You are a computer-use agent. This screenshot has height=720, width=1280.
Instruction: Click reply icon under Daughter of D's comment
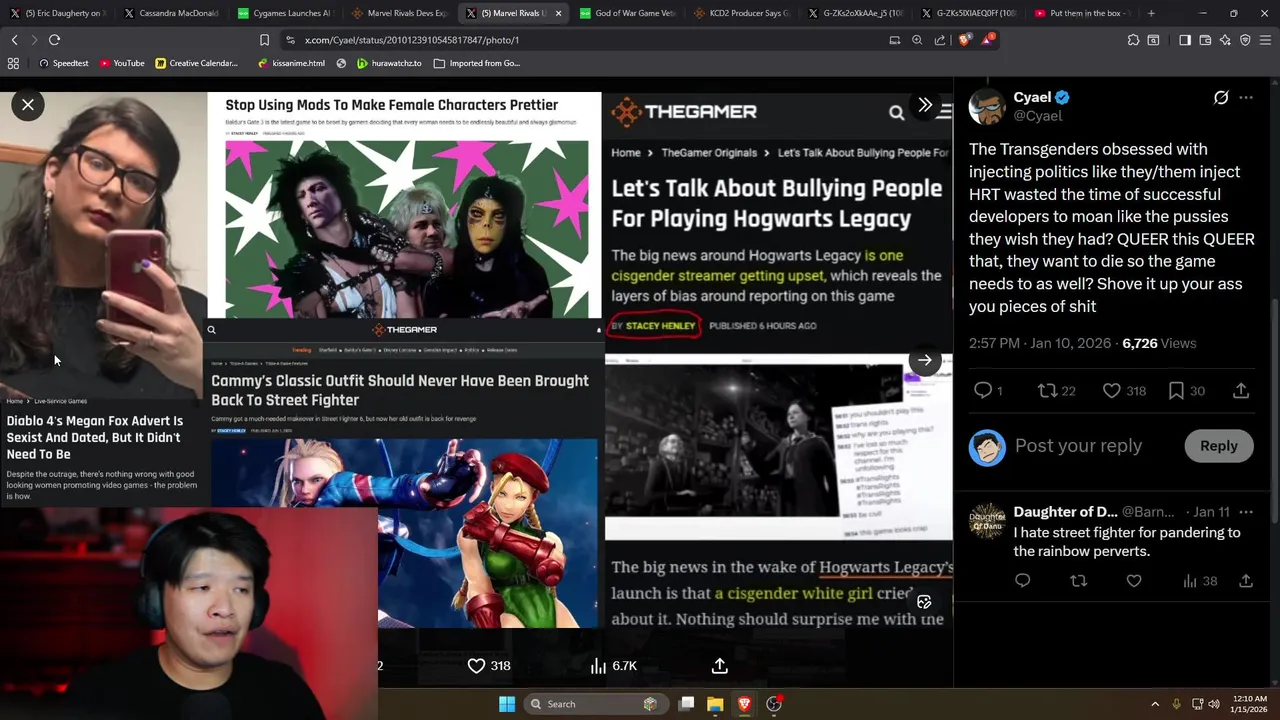click(1022, 580)
